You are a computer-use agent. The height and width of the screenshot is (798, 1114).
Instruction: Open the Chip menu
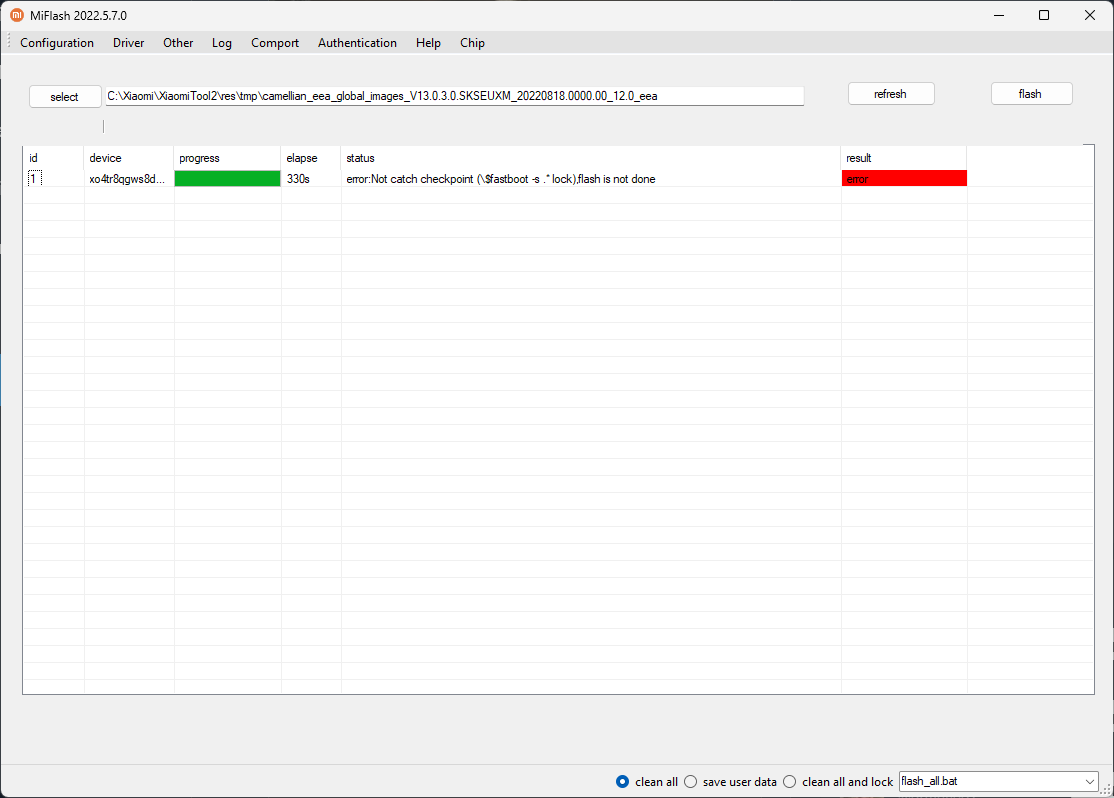click(x=472, y=43)
